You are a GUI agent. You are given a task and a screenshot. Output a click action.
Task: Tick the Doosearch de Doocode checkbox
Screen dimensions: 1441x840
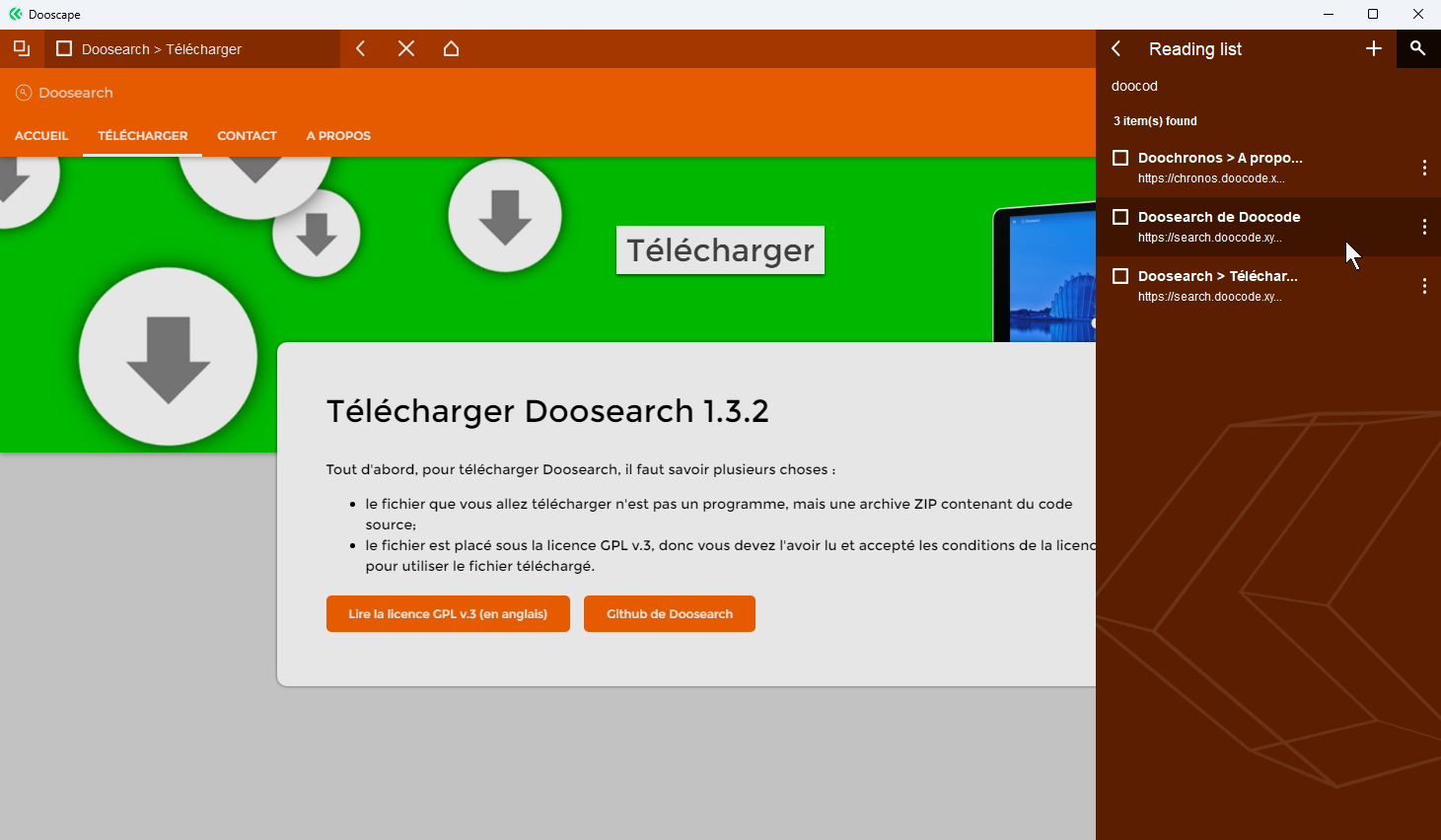1120,217
